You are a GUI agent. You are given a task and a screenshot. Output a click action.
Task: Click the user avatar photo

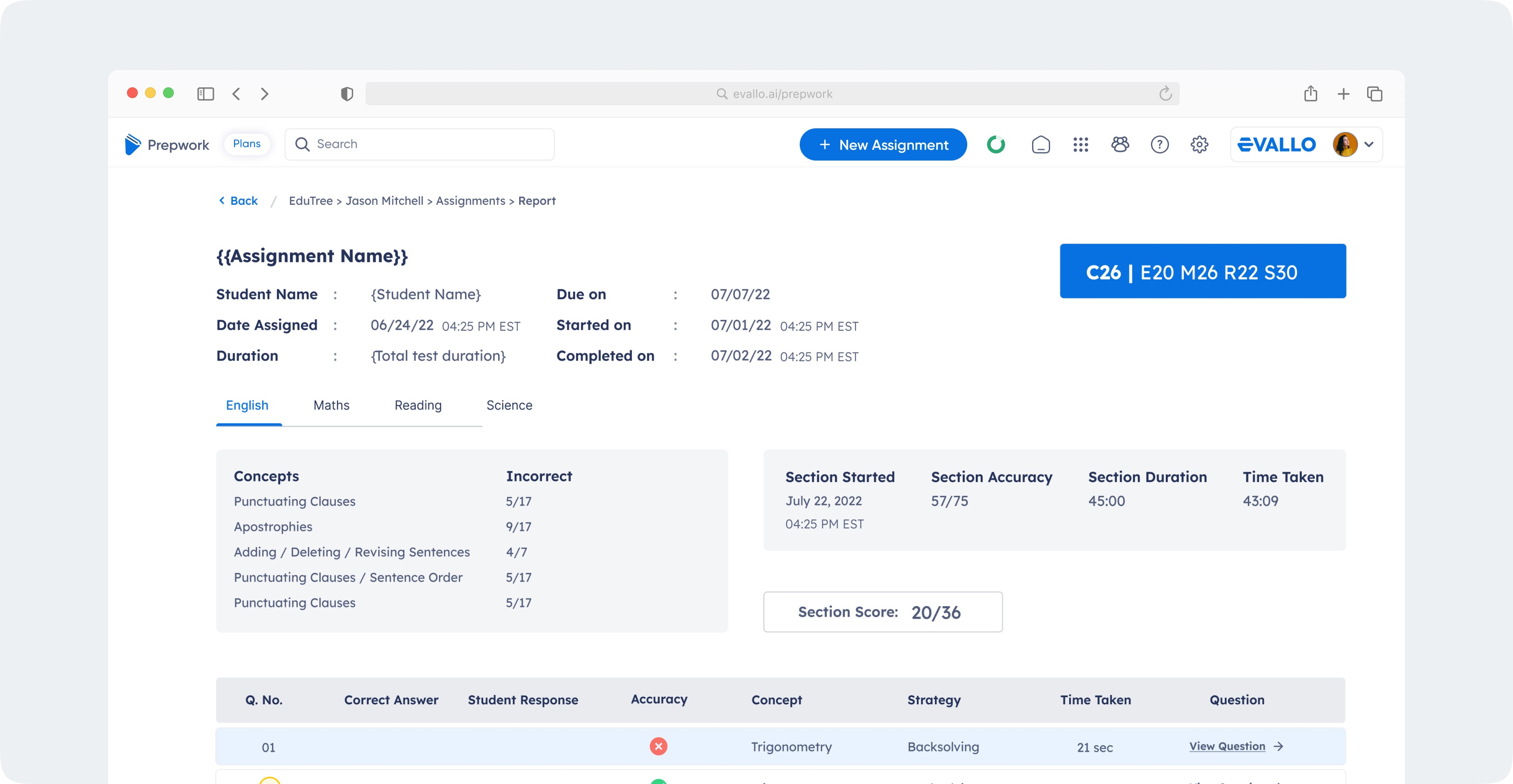pos(1345,144)
